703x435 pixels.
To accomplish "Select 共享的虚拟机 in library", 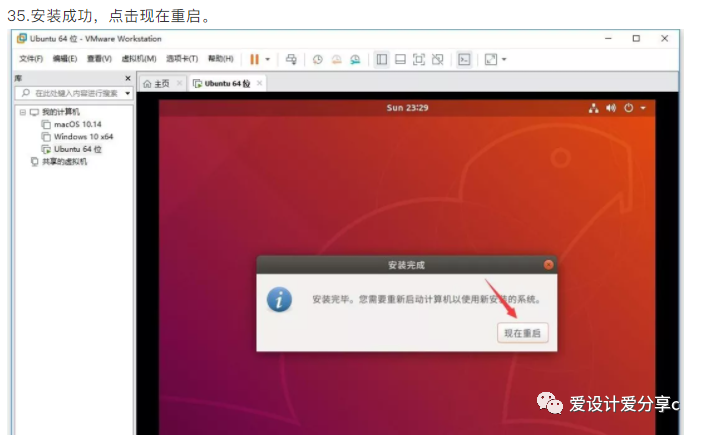I will (64, 161).
